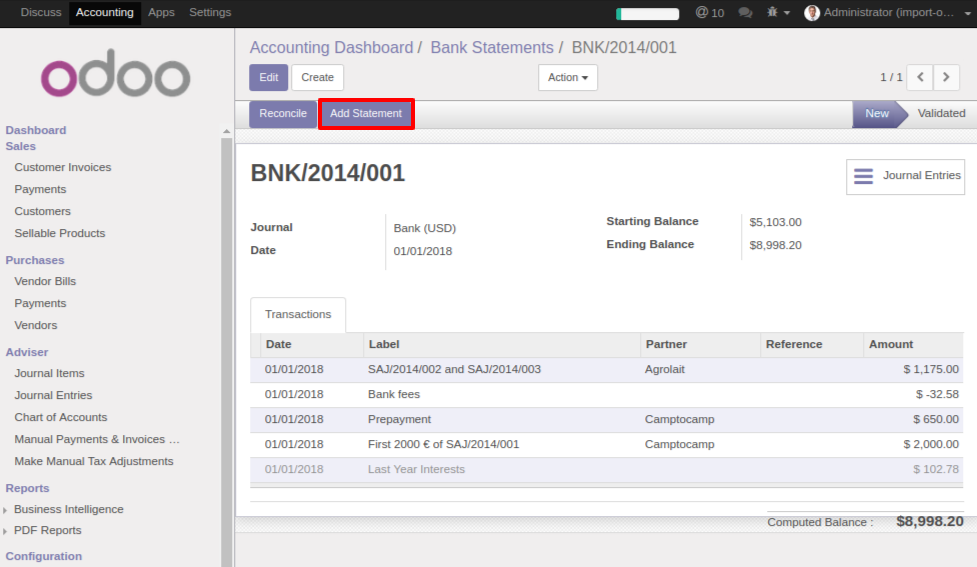The height and width of the screenshot is (567, 977).
Task: Click the Administrator user avatar
Action: [x=812, y=13]
